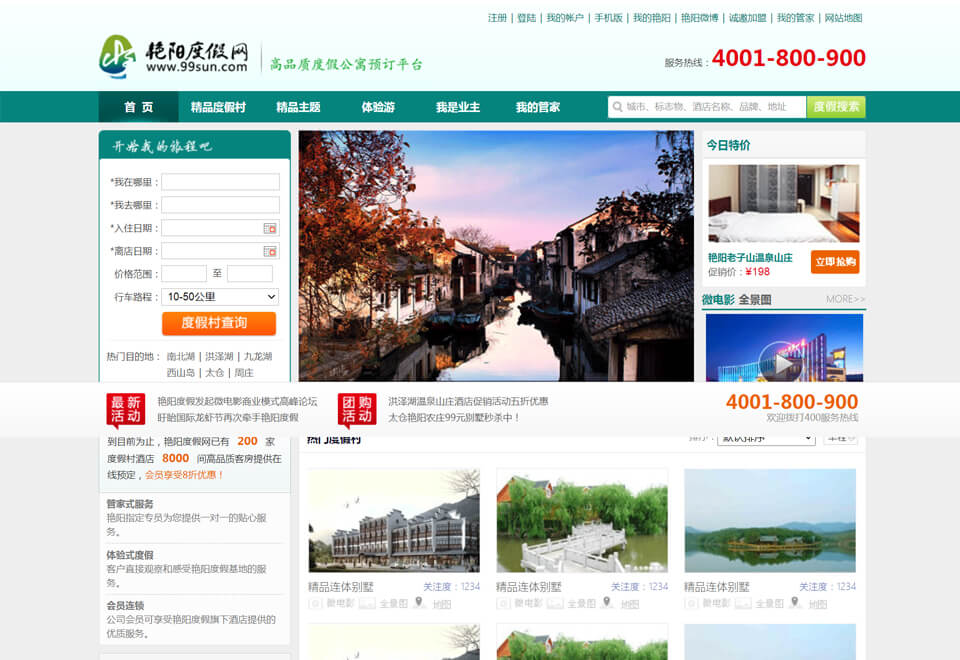Select hot destination 洪泽湖
This screenshot has height=660, width=960.
[x=219, y=356]
